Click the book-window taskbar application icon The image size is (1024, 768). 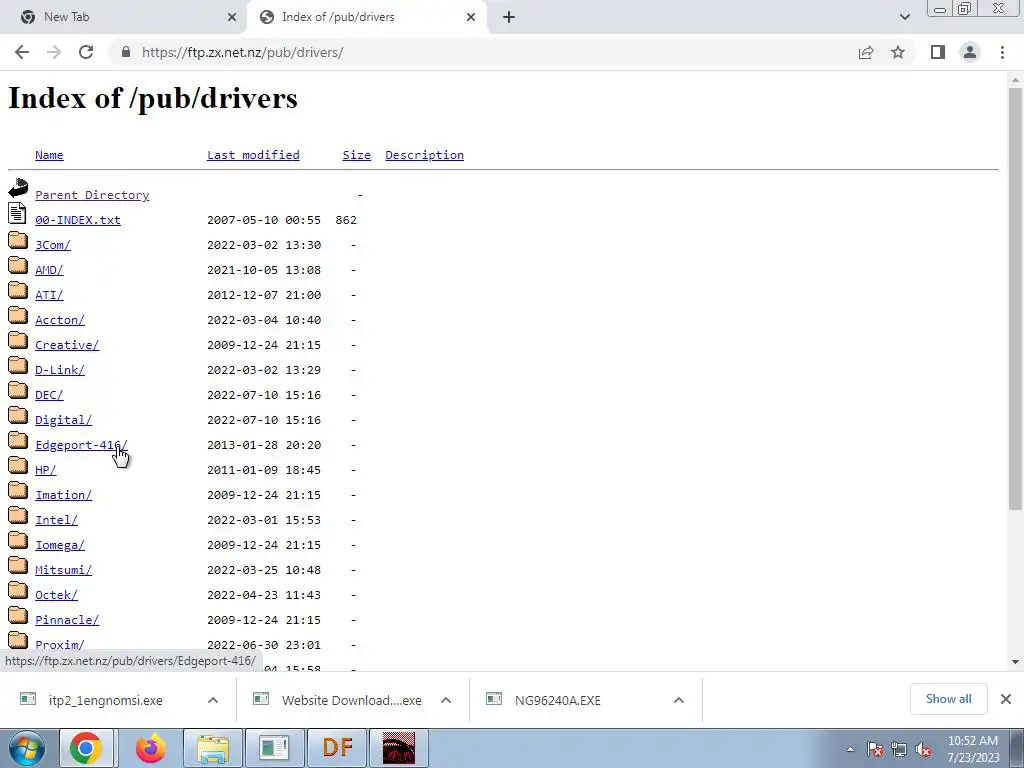pyautogui.click(x=274, y=748)
